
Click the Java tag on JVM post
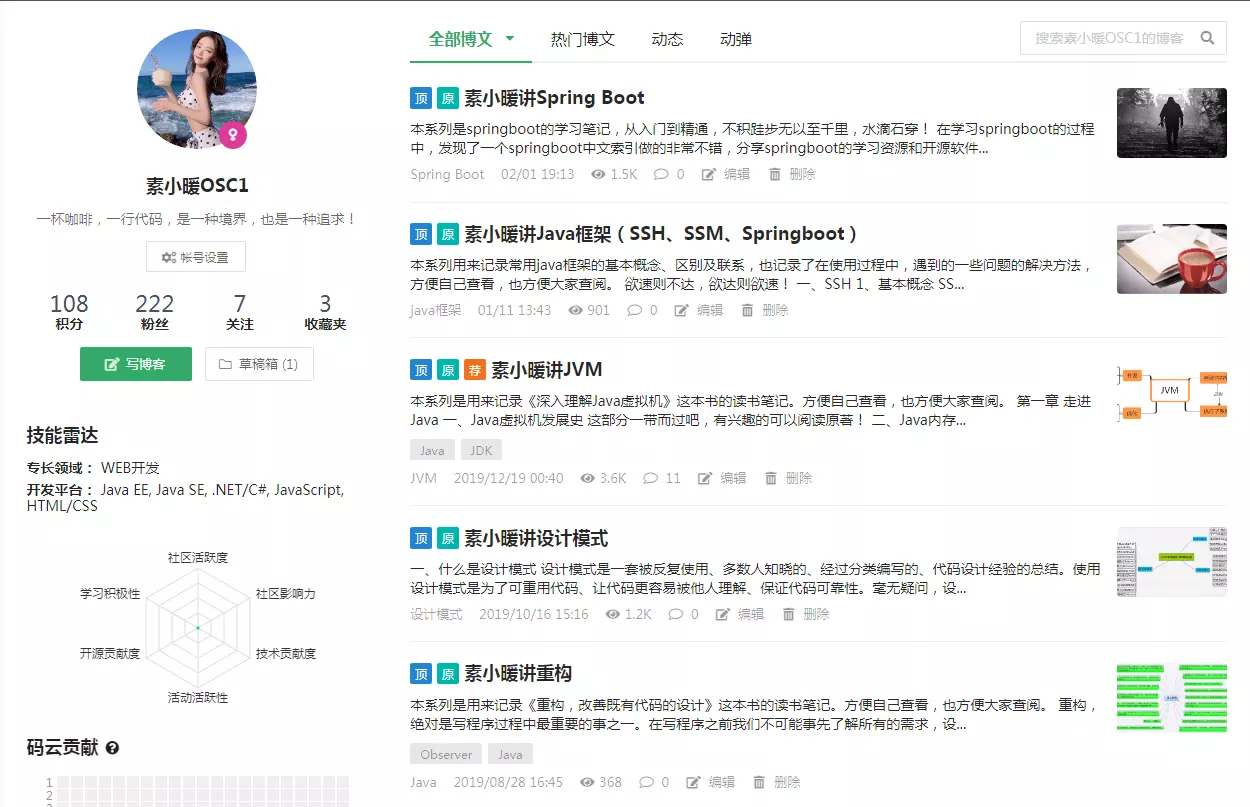click(x=432, y=450)
